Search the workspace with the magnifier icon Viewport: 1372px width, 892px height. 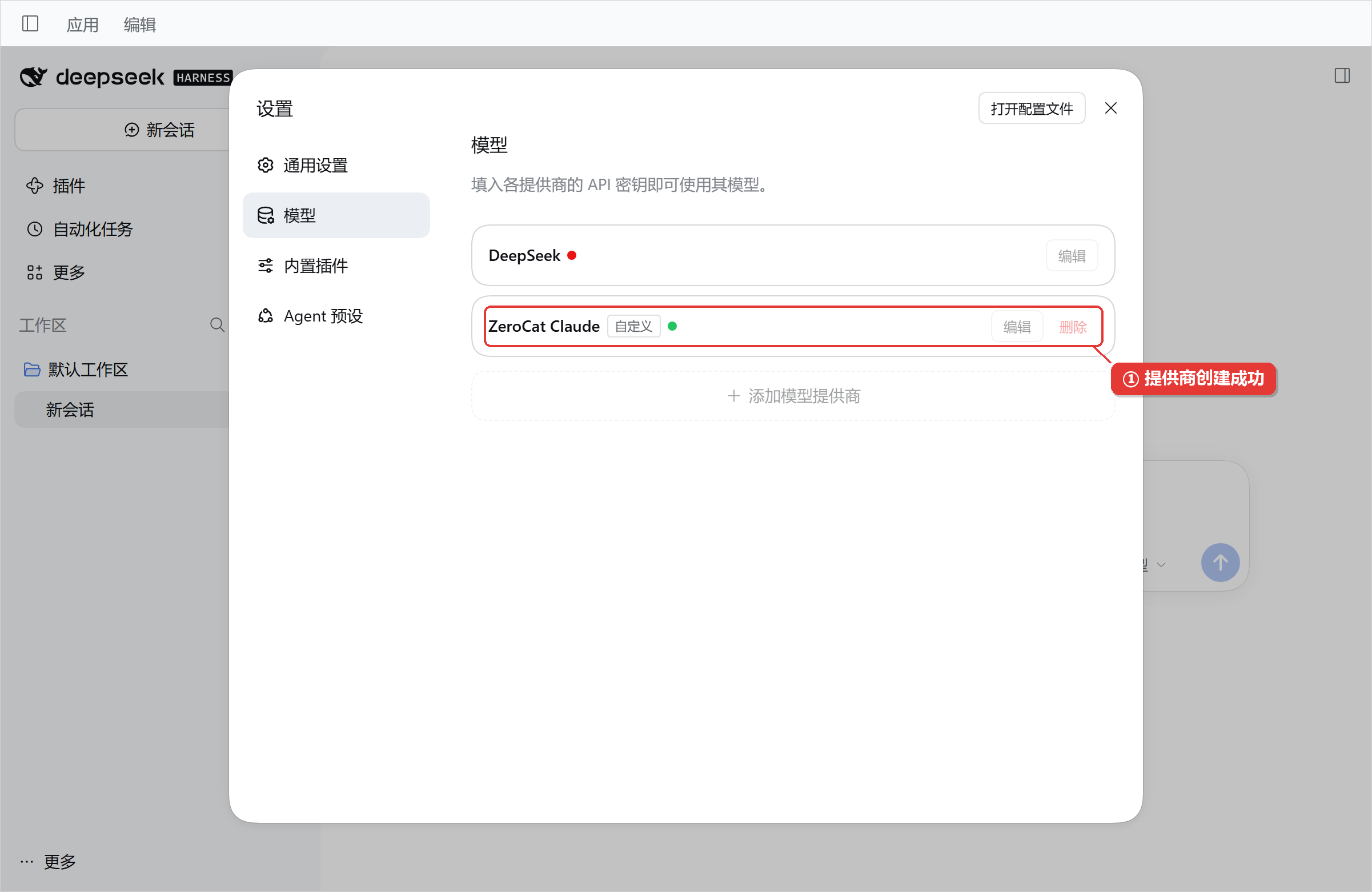pyautogui.click(x=217, y=325)
